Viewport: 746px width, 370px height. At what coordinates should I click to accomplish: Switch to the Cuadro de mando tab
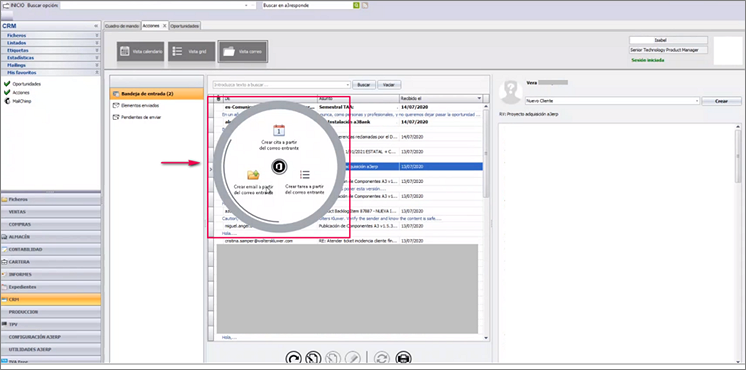pyautogui.click(x=121, y=26)
